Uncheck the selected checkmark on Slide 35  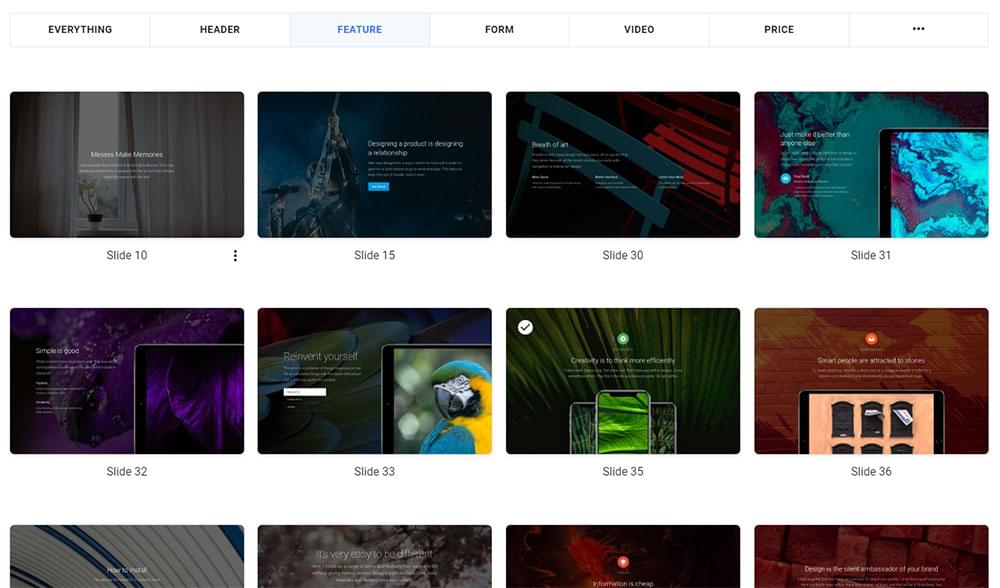point(525,327)
